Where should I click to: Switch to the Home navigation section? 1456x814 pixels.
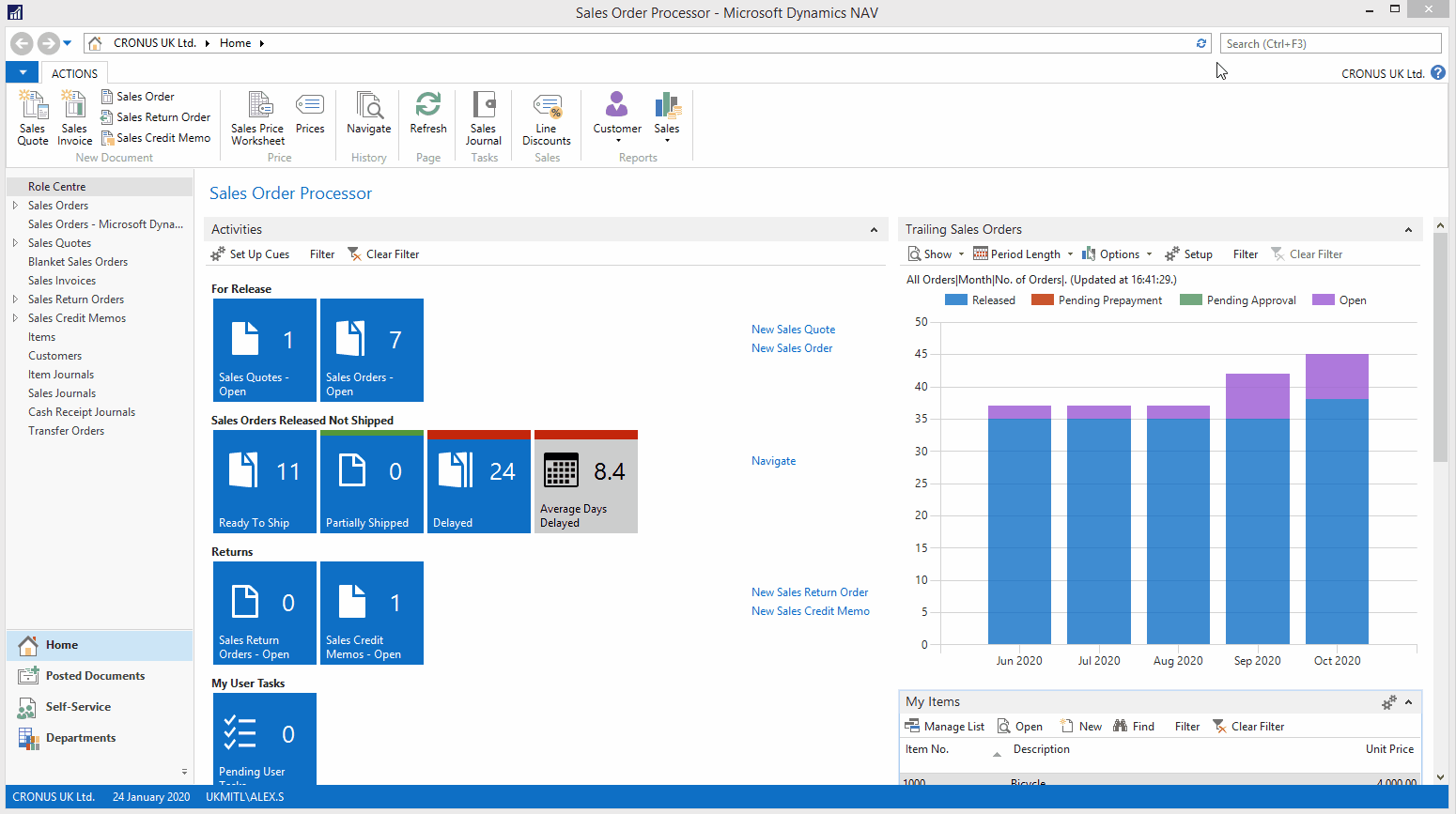coord(100,645)
